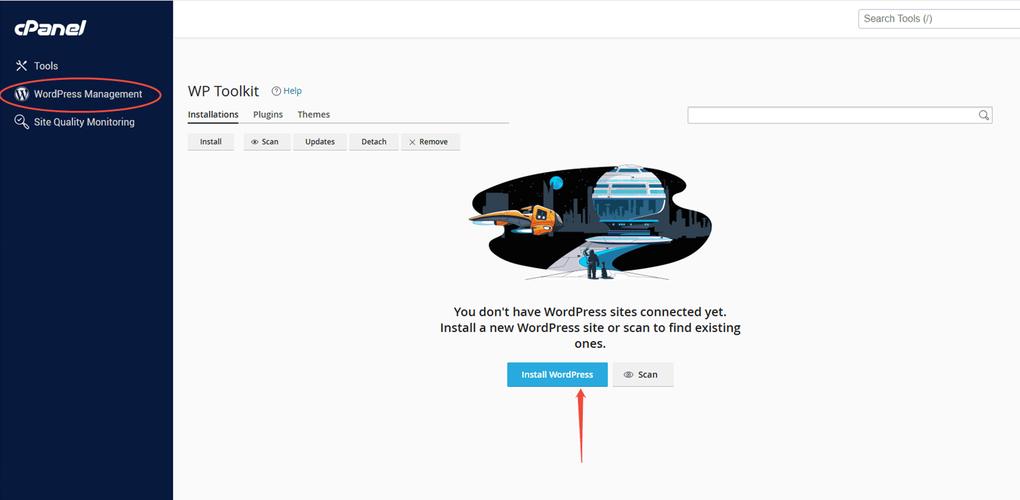Image resolution: width=1020 pixels, height=500 pixels.
Task: Click the search magnifier icon in filter box
Action: point(984,115)
